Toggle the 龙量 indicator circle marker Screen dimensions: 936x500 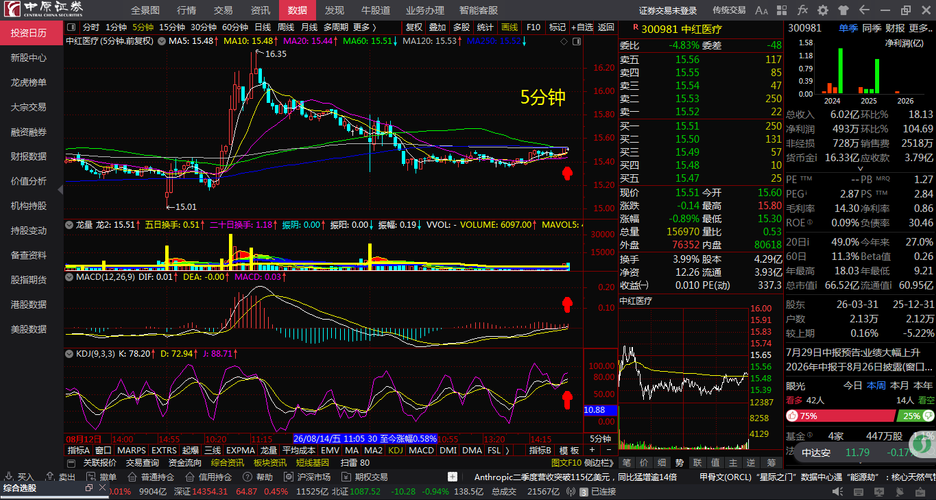click(69, 225)
